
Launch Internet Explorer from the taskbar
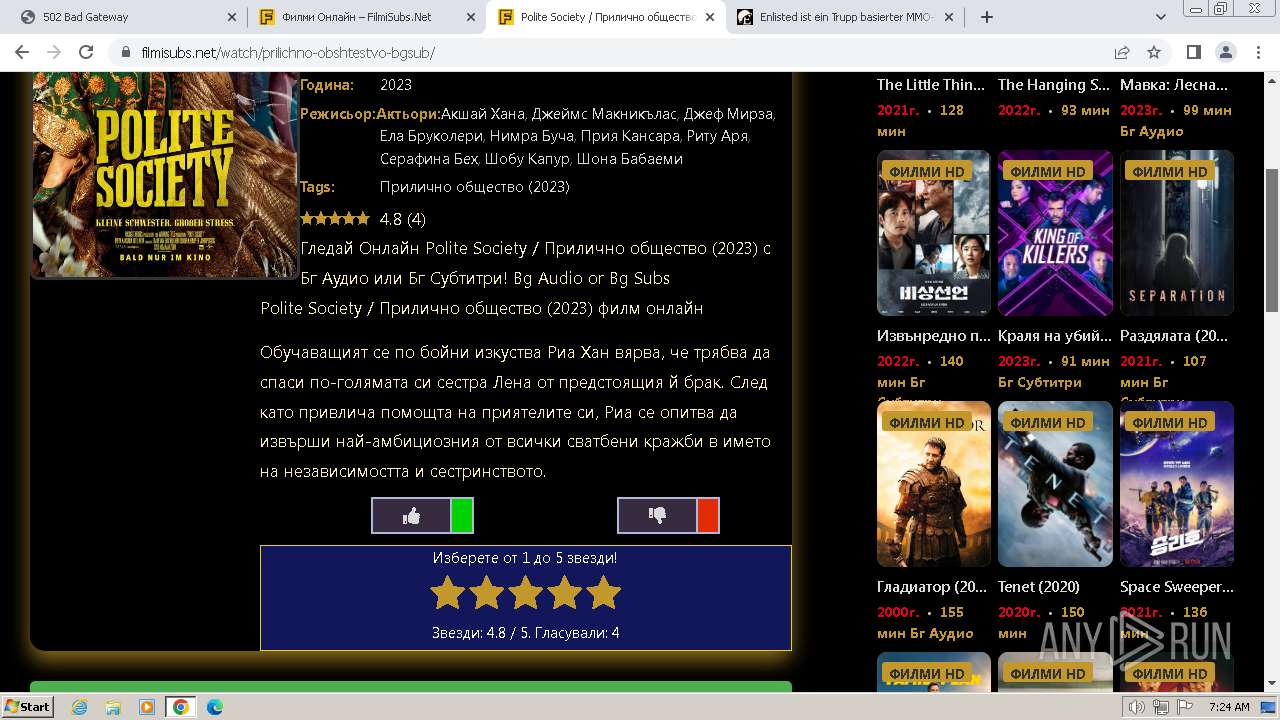pyautogui.click(x=79, y=707)
